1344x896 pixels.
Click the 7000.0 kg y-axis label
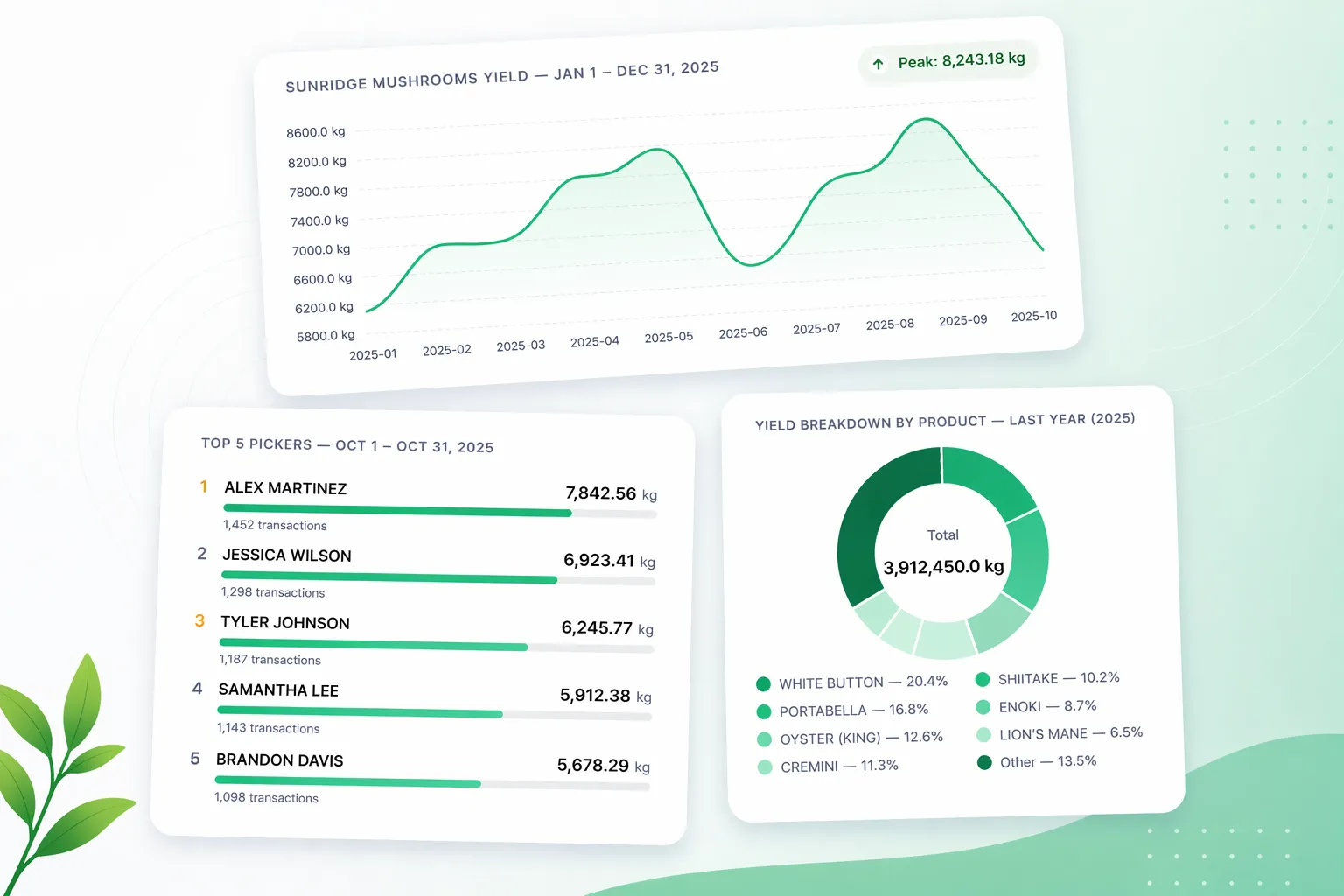click(321, 250)
